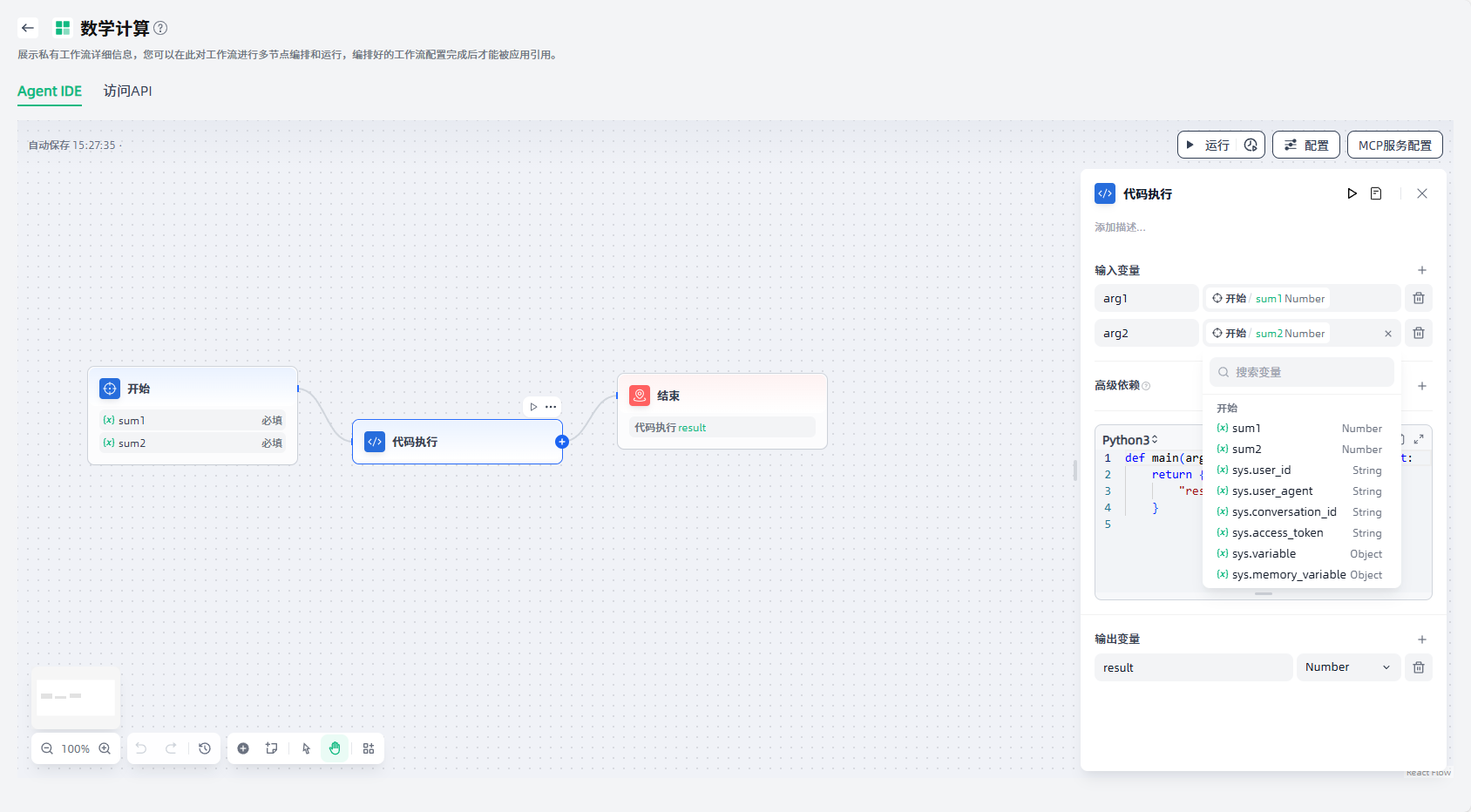
Task: Switch to the 访问API tab
Action: (x=127, y=91)
